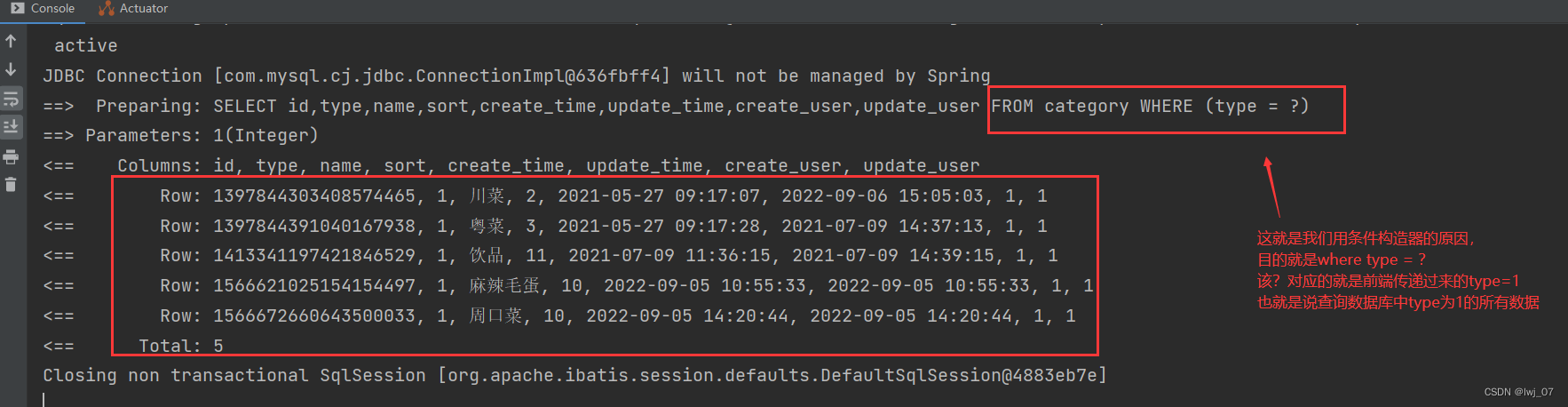Viewport: 1568px width, 407px height.
Task: Clear console with the trash icon
Action: click(x=11, y=185)
